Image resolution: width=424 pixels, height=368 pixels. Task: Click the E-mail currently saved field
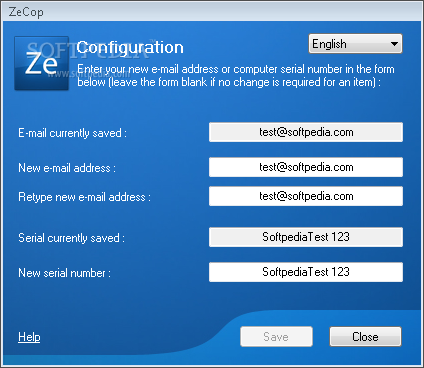[x=306, y=132]
